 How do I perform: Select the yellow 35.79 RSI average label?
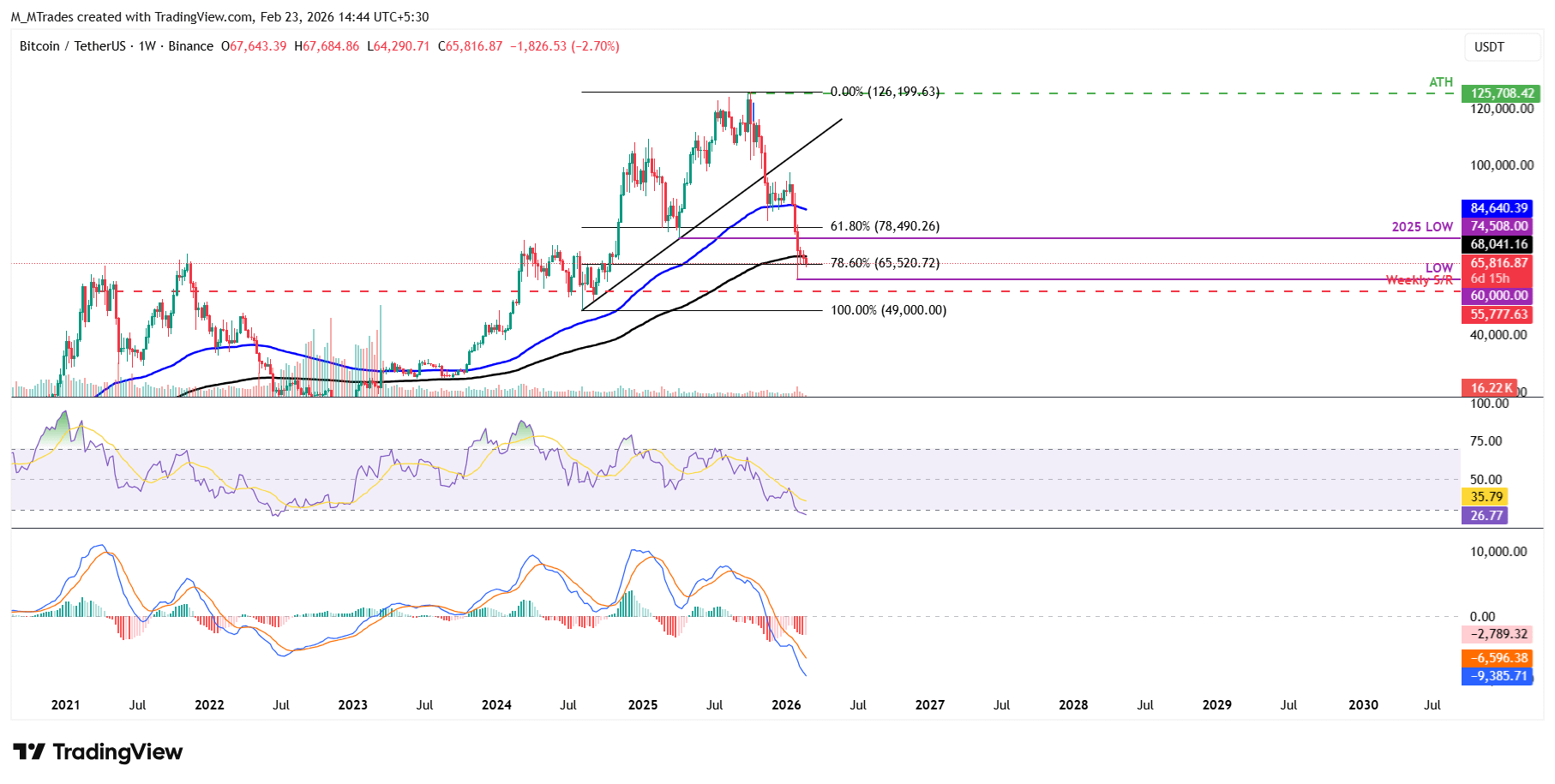point(1484,497)
